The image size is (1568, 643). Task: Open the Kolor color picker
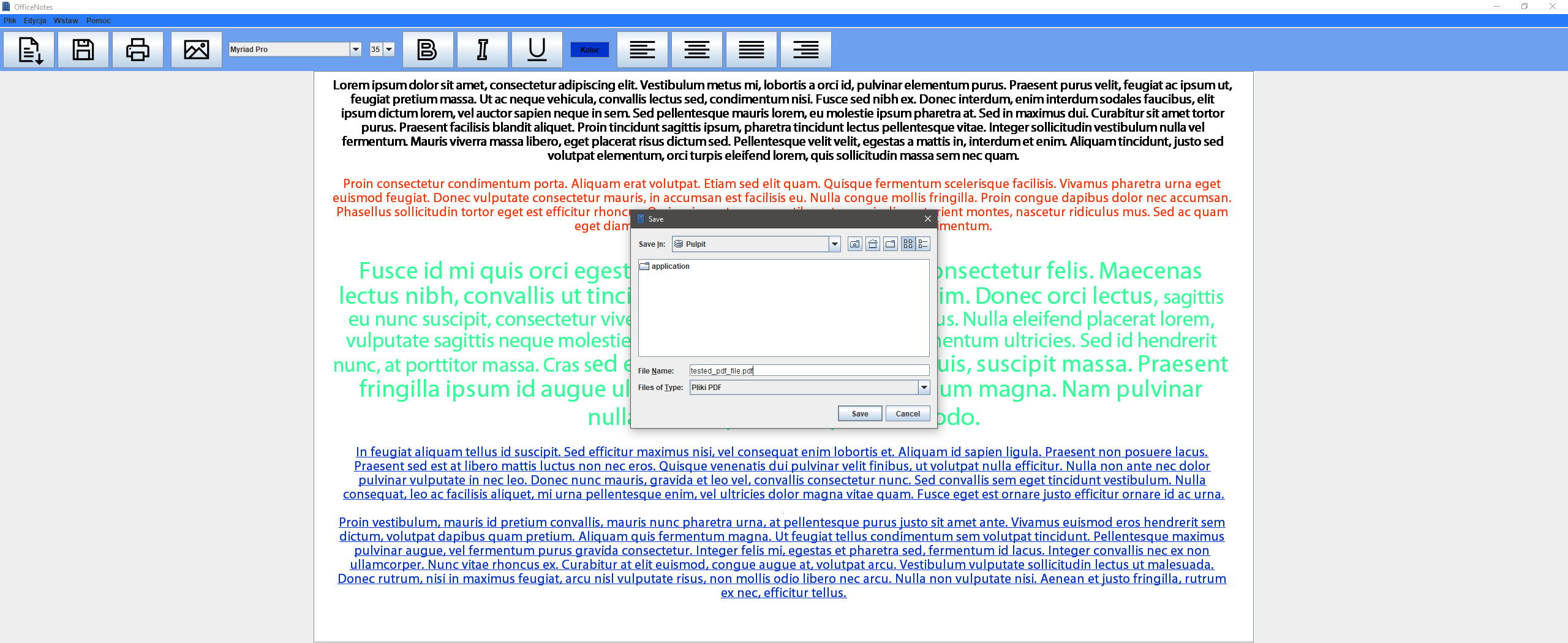(x=589, y=50)
